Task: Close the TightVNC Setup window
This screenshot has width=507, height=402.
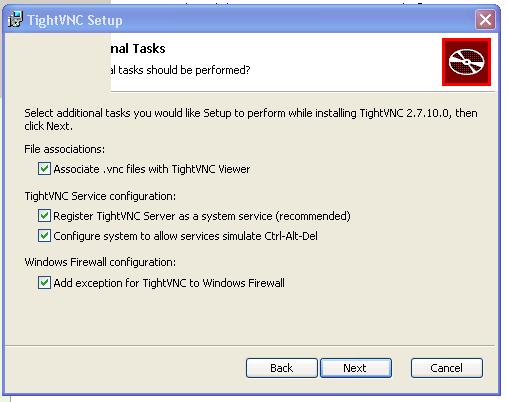Action: (x=485, y=20)
